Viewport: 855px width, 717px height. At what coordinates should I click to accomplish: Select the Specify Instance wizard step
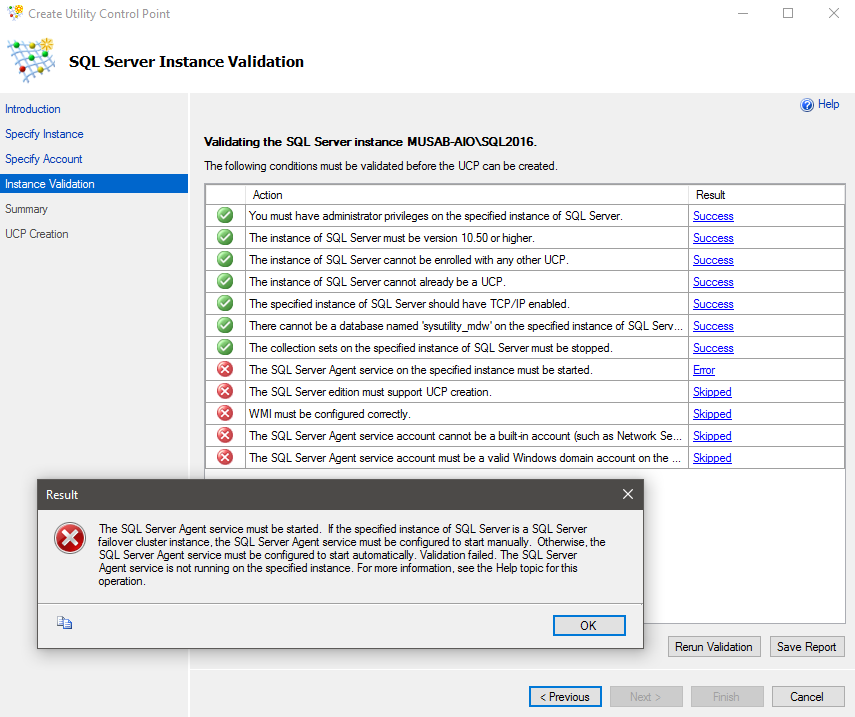[x=44, y=134]
